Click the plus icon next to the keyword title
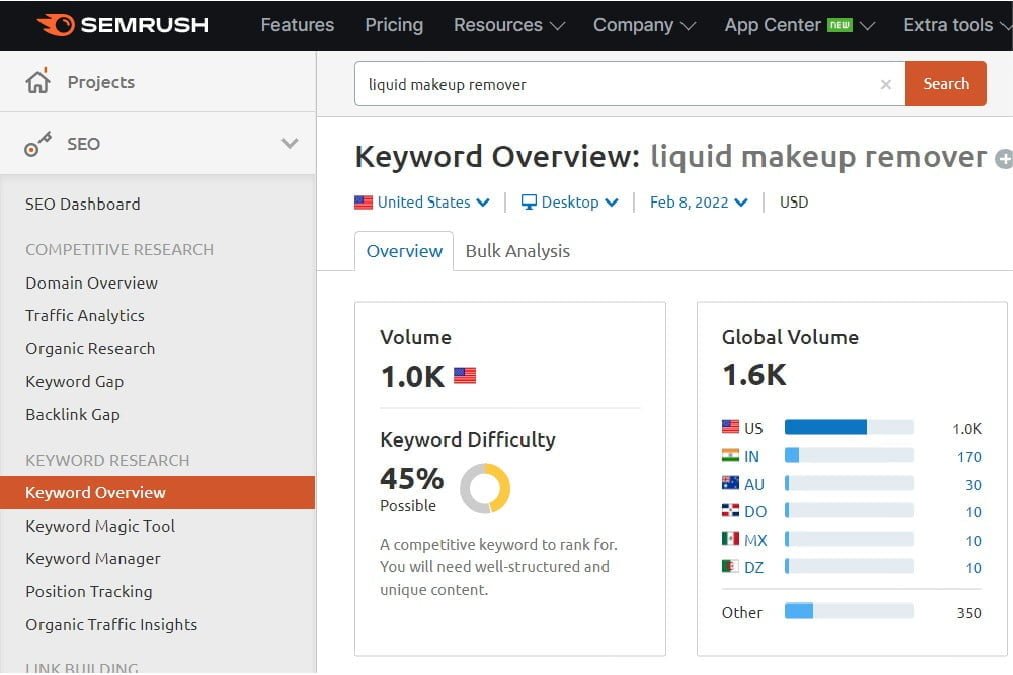1013x675 pixels. tap(1006, 158)
